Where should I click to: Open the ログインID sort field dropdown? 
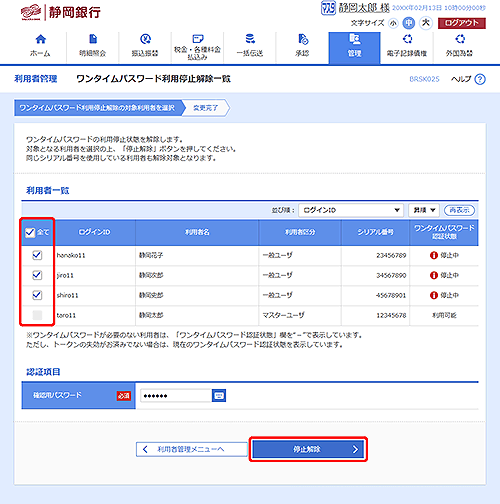[x=351, y=210]
